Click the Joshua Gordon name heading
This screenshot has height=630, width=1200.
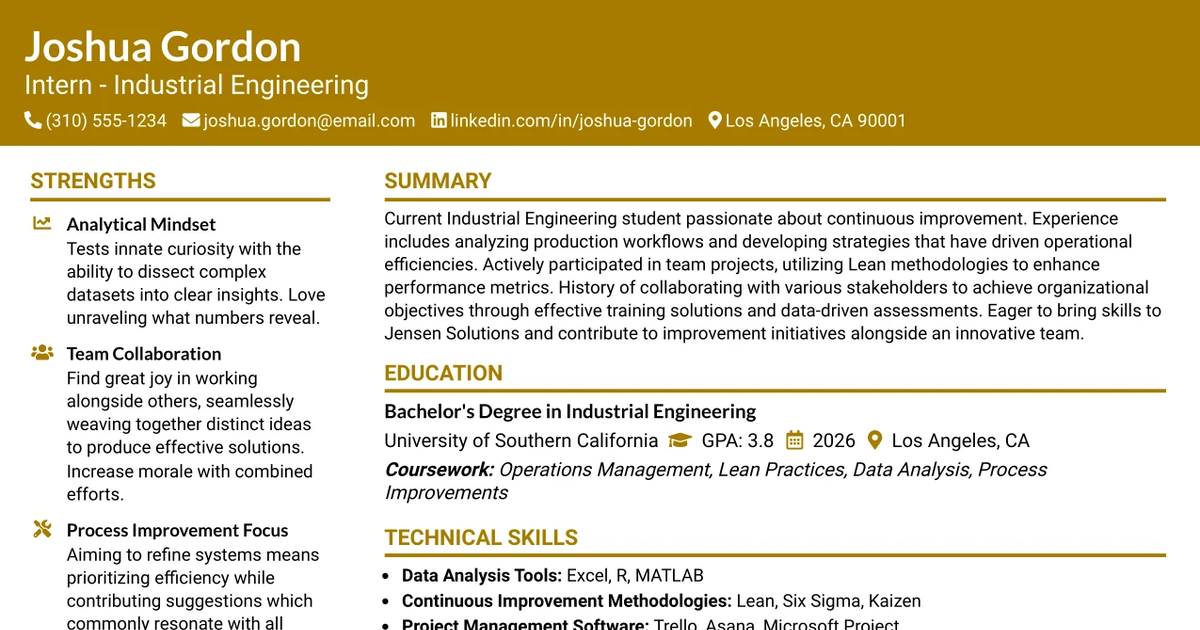click(x=163, y=47)
